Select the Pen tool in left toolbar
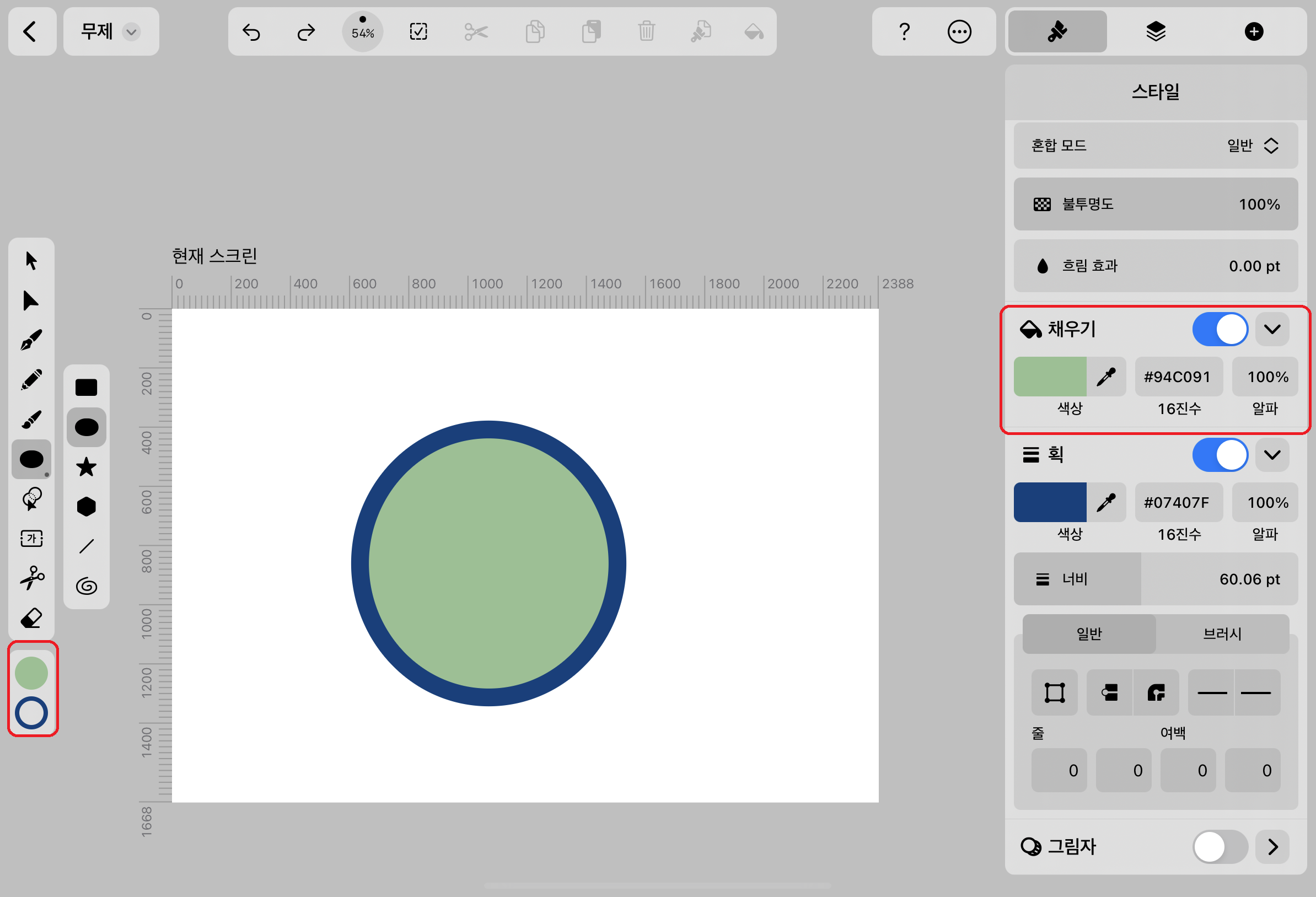 point(31,340)
